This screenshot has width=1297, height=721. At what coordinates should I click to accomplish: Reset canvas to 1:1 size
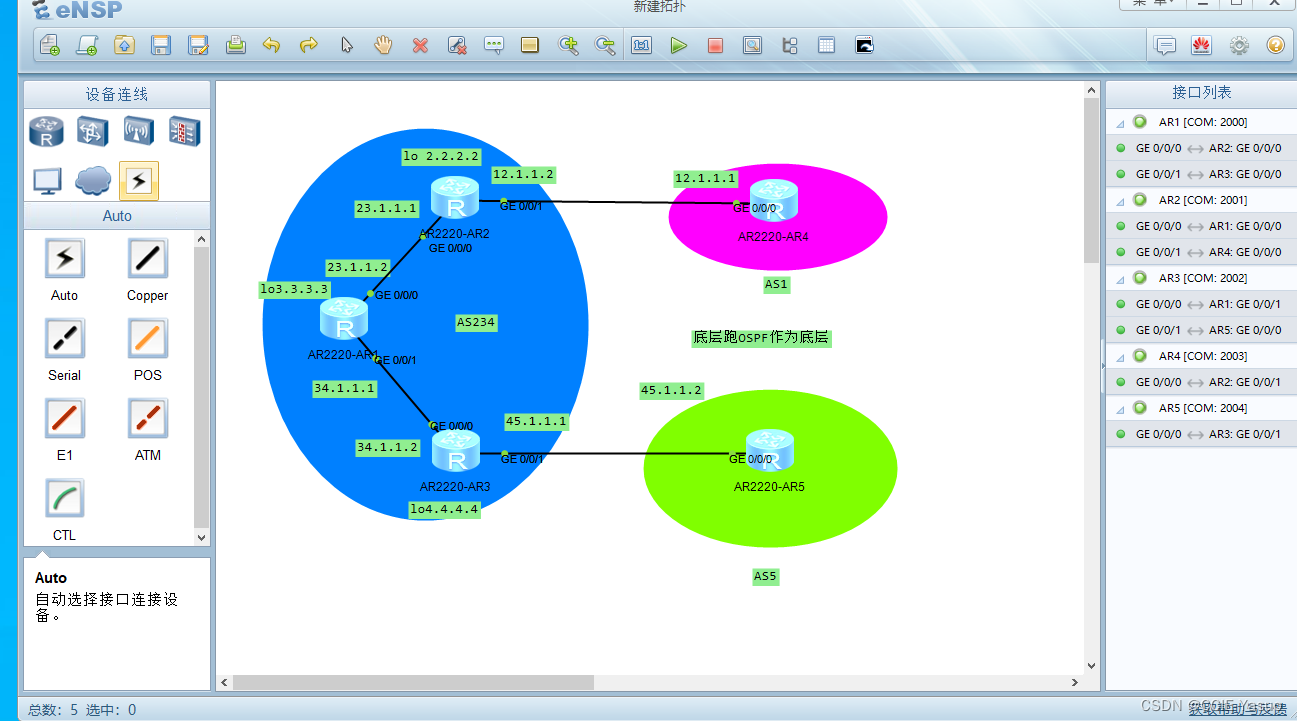[642, 45]
